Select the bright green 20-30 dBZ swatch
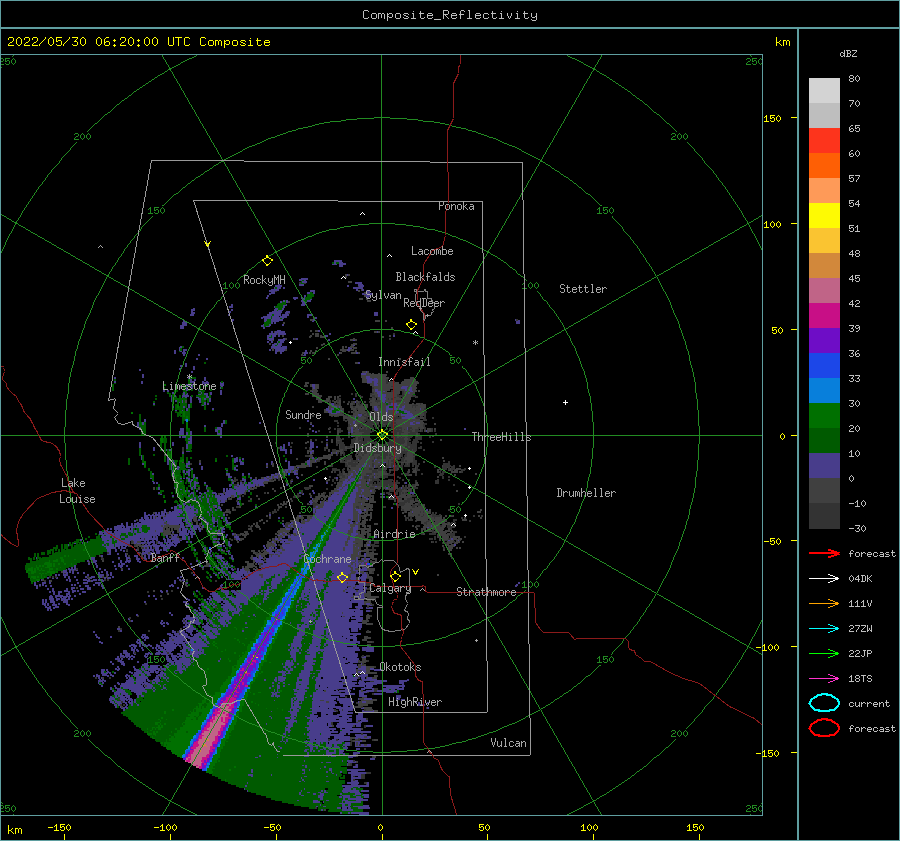This screenshot has width=900, height=841. (x=824, y=416)
